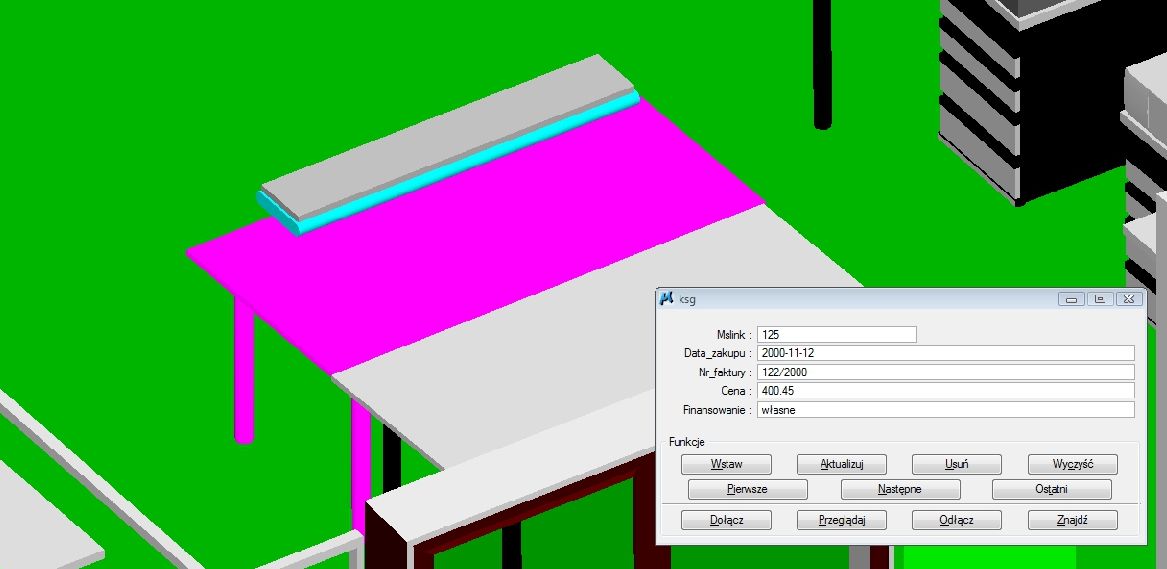
Task: Focus the Finansowanie field
Action: [945, 410]
